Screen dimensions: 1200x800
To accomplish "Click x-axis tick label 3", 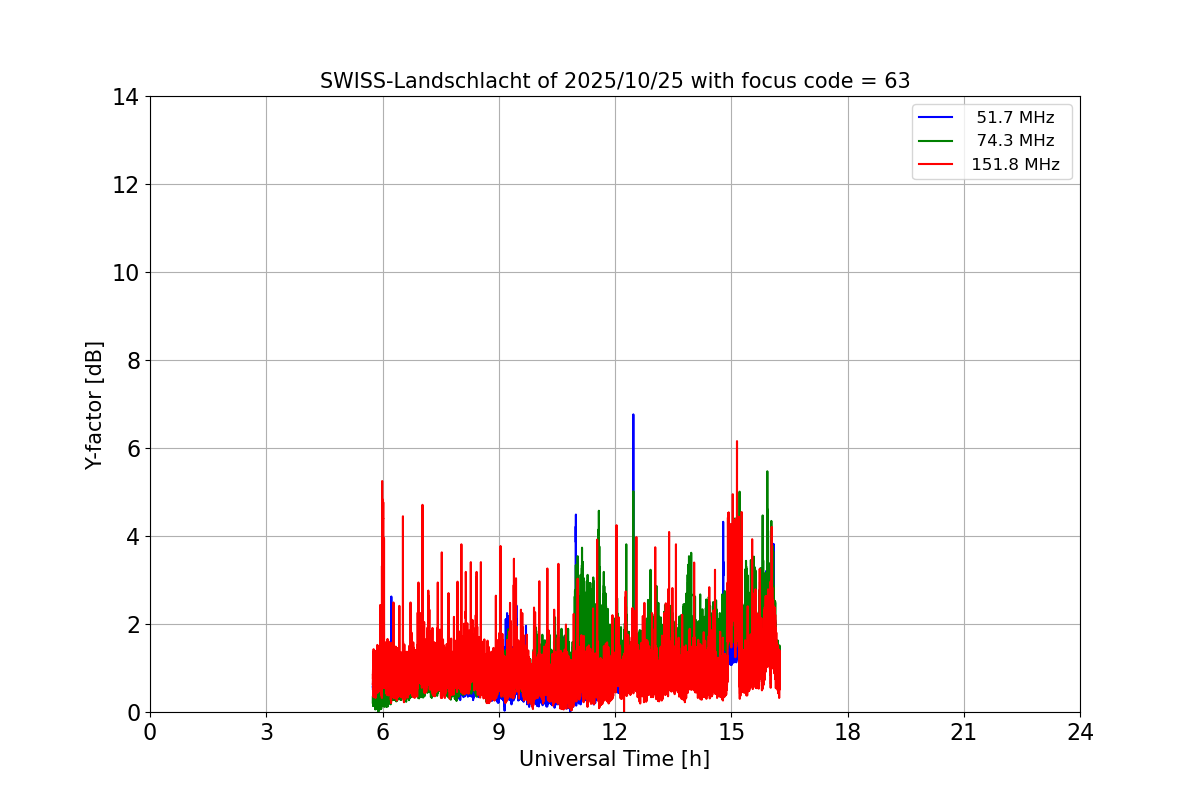I will point(266,732).
